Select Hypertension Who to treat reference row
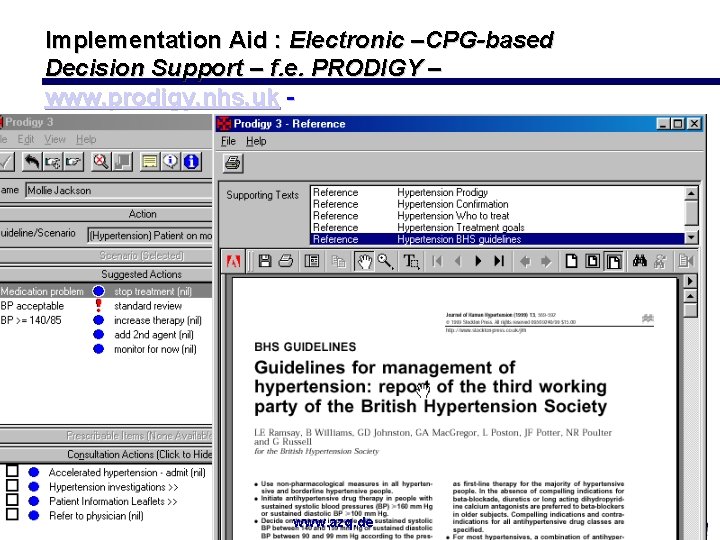The width and height of the screenshot is (720, 540). [x=498, y=216]
